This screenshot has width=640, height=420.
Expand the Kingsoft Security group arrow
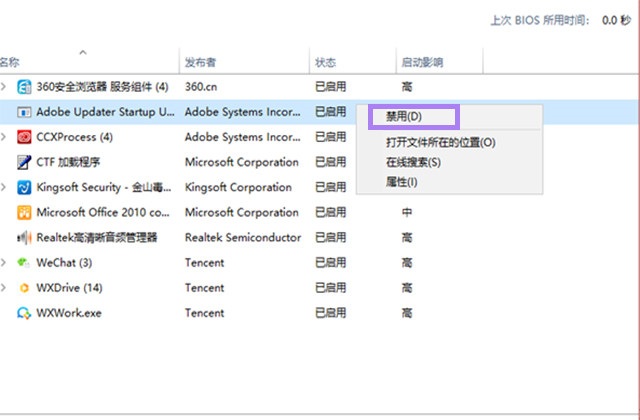click(x=5, y=187)
